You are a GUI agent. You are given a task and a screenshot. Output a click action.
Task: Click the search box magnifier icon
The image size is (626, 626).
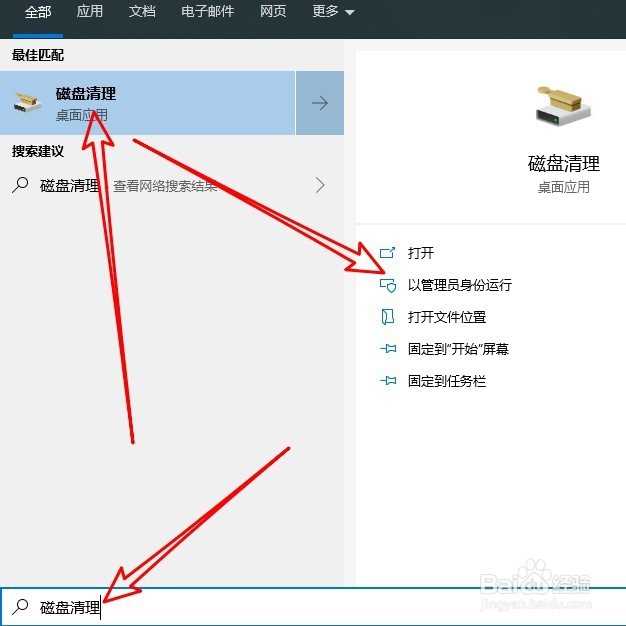(20, 607)
